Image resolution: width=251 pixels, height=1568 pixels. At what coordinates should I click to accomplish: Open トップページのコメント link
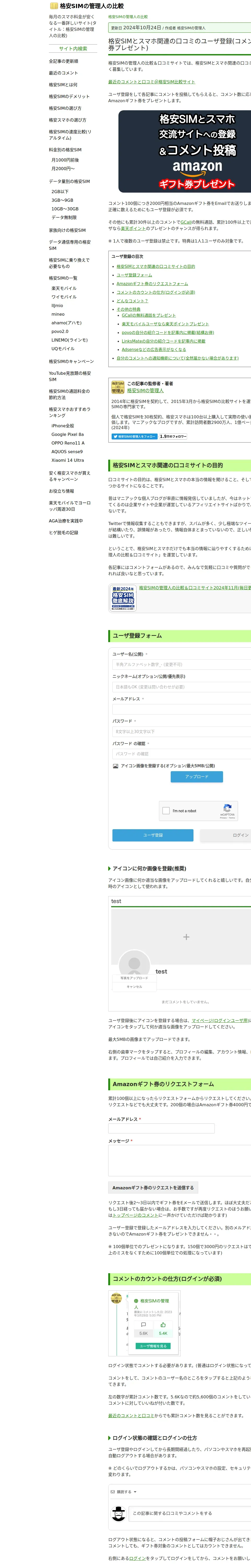click(135, 1215)
